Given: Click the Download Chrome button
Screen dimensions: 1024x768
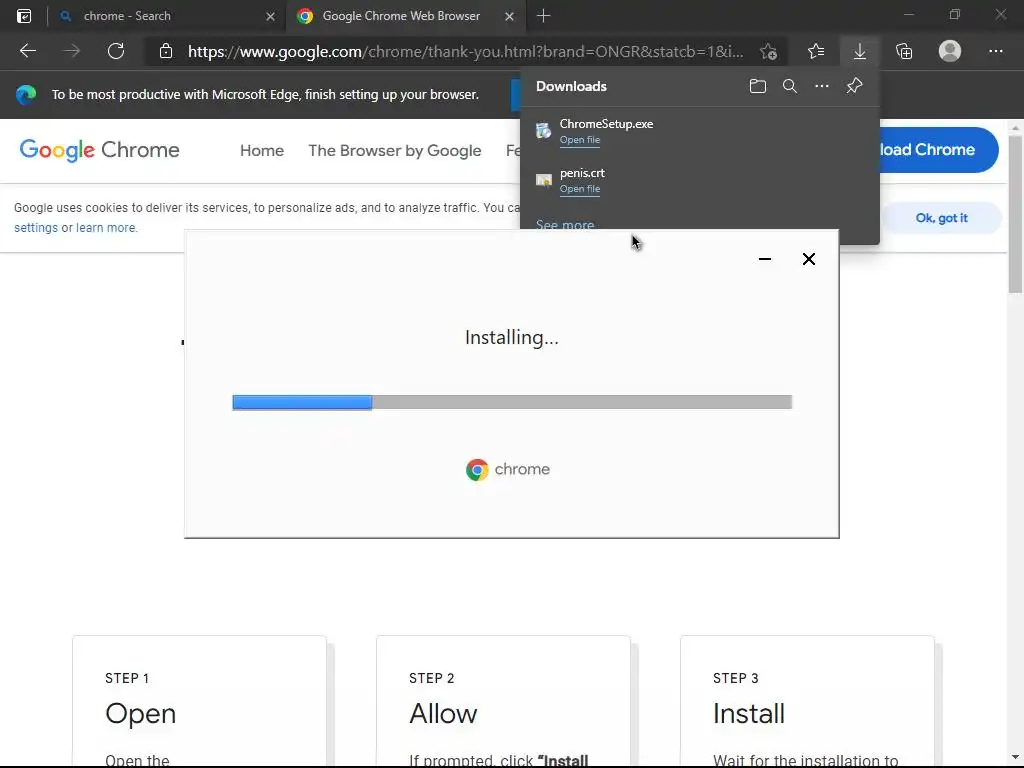Looking at the screenshot, I should tap(938, 150).
